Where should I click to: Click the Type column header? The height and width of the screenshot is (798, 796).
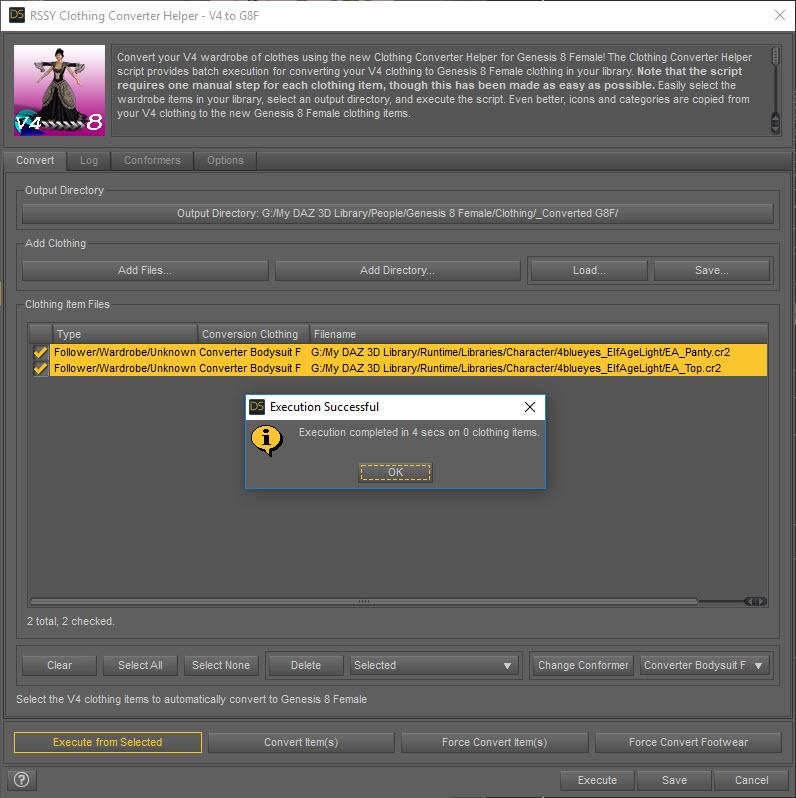pyautogui.click(x=125, y=334)
